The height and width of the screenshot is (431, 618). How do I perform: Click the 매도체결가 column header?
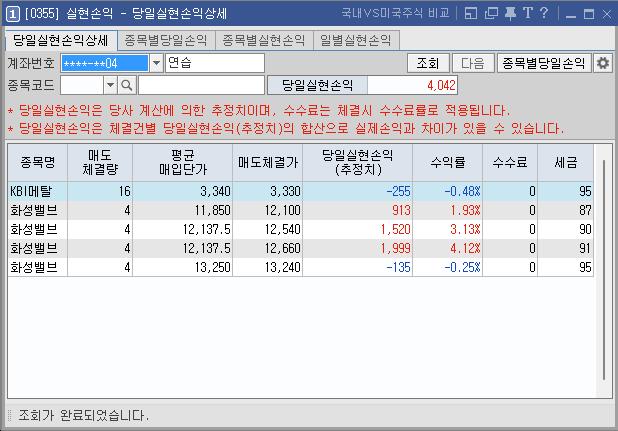click(268, 162)
